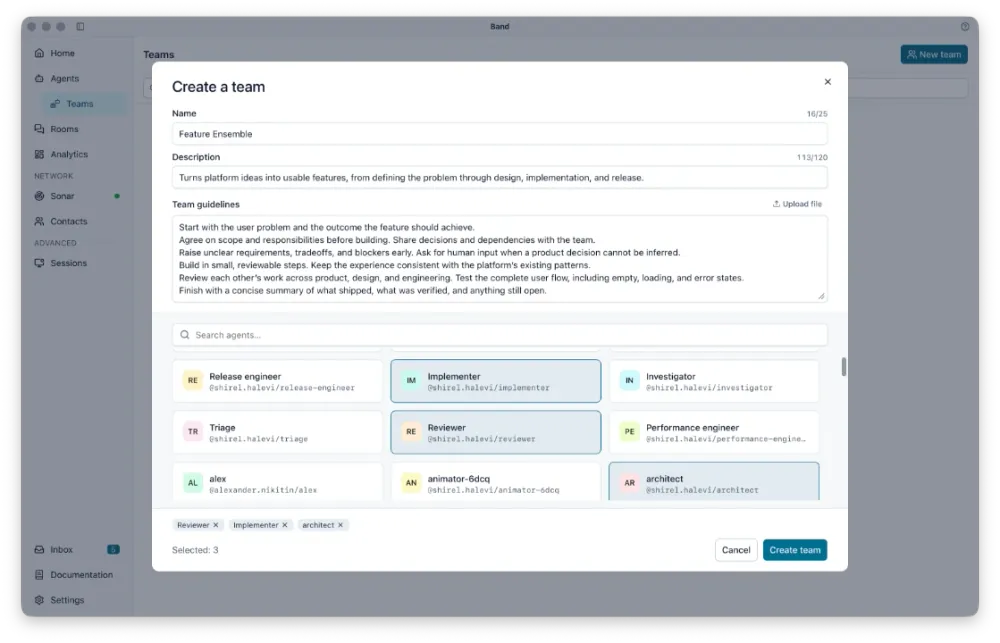Deselect the Implementer agent card
This screenshot has height=643, width=1000.
click(x=496, y=381)
